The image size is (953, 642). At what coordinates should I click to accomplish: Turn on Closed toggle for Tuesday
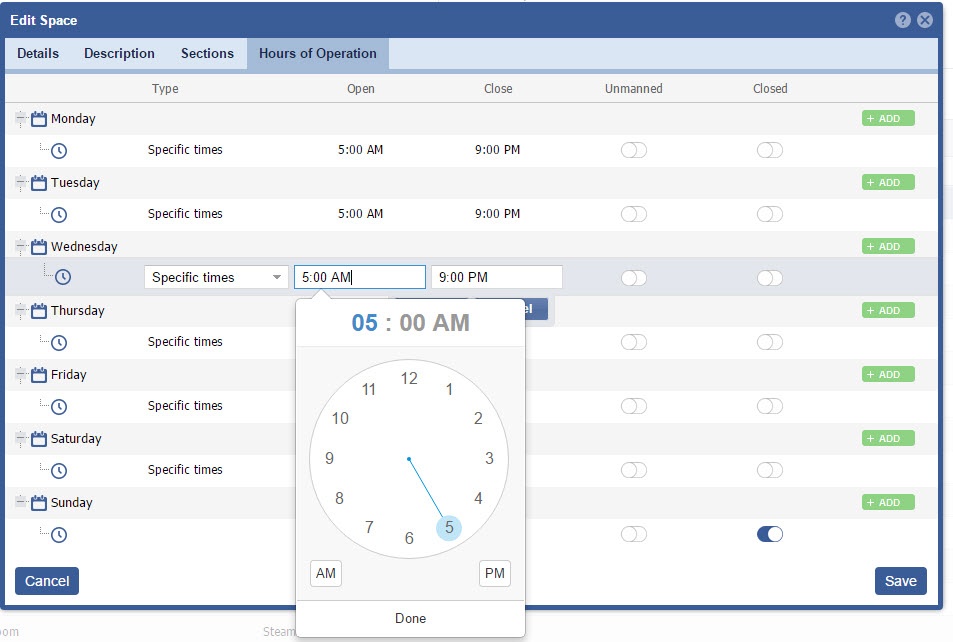pos(769,214)
